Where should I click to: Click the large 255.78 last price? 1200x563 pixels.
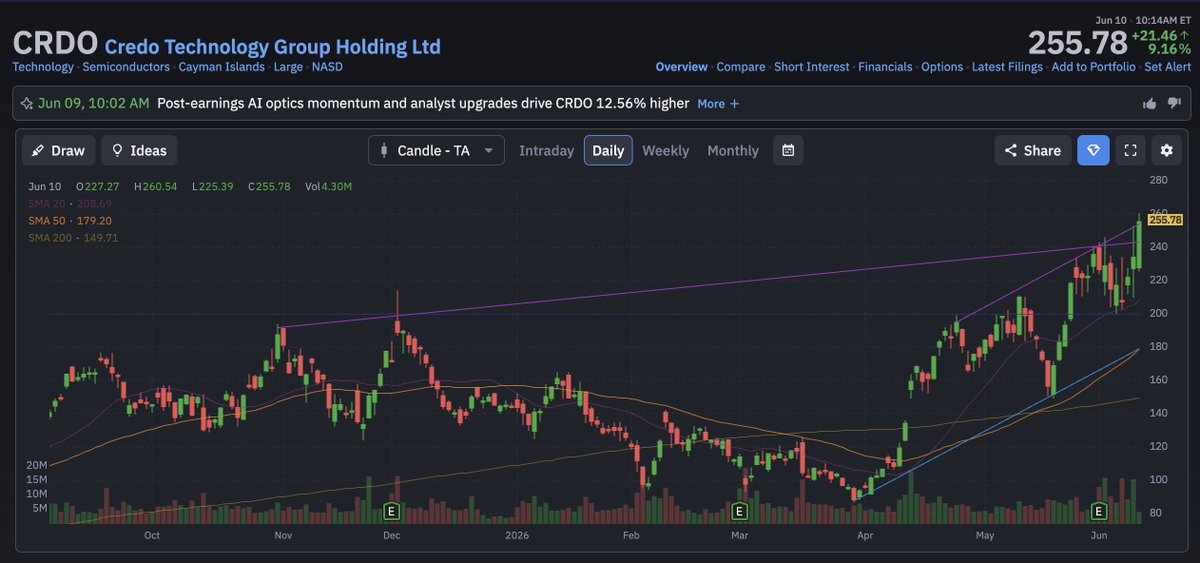(1076, 43)
